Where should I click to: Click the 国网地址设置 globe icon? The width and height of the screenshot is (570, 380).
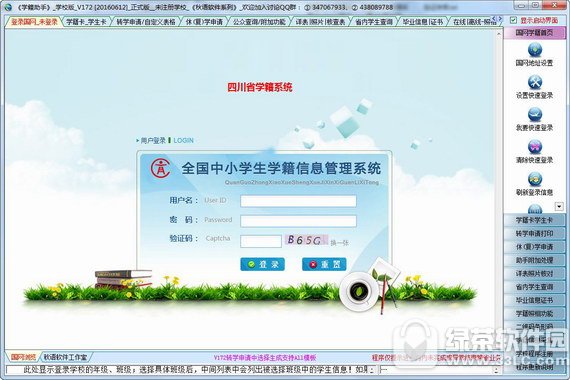pos(535,50)
